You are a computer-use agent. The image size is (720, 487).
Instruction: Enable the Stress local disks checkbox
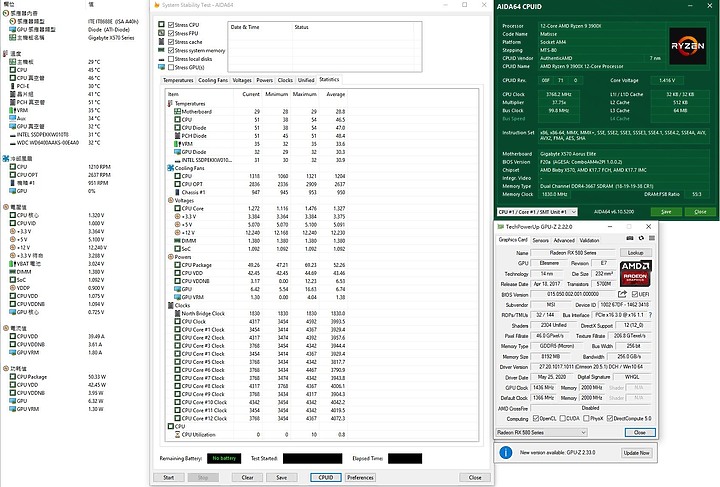coord(171,59)
